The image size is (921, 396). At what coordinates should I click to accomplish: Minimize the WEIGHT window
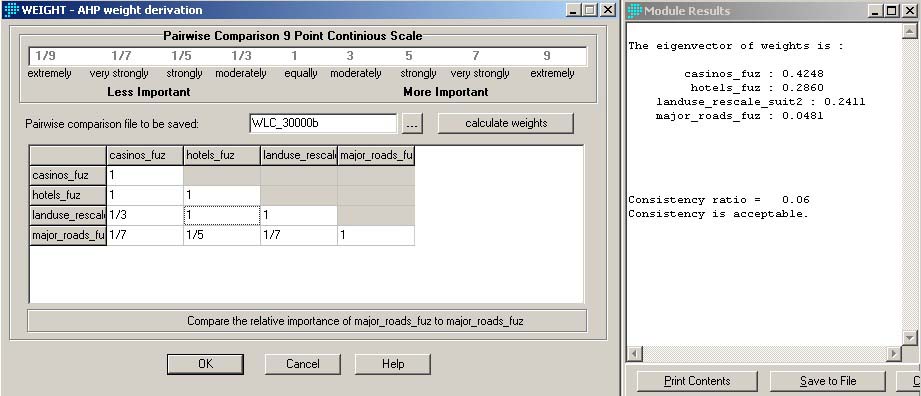(574, 10)
